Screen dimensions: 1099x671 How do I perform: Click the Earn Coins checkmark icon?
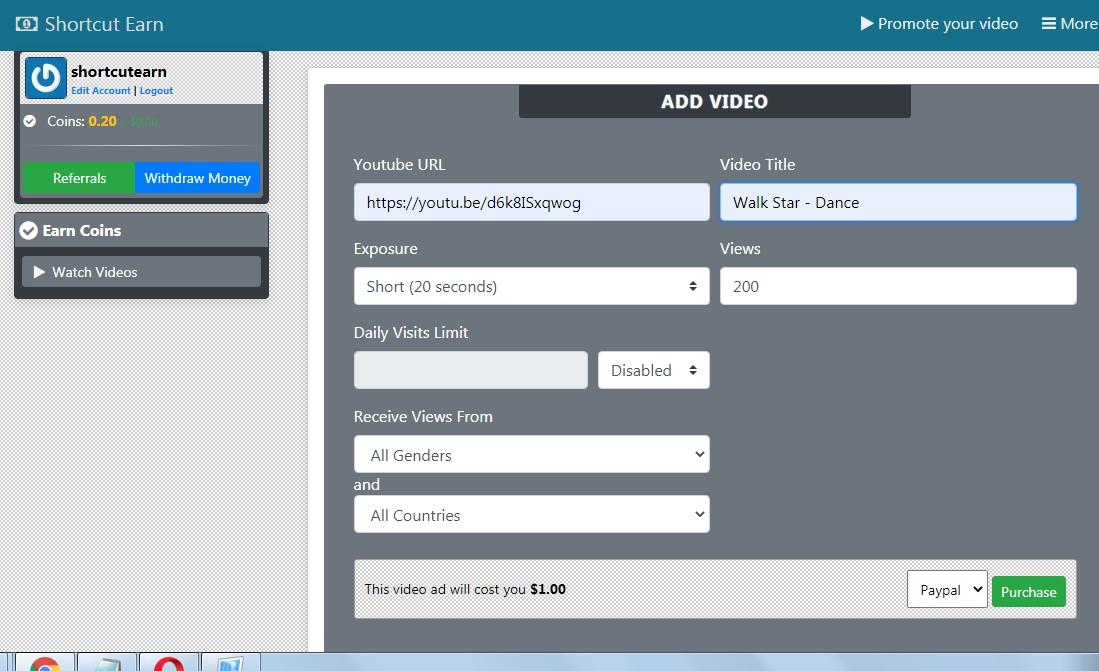click(29, 231)
